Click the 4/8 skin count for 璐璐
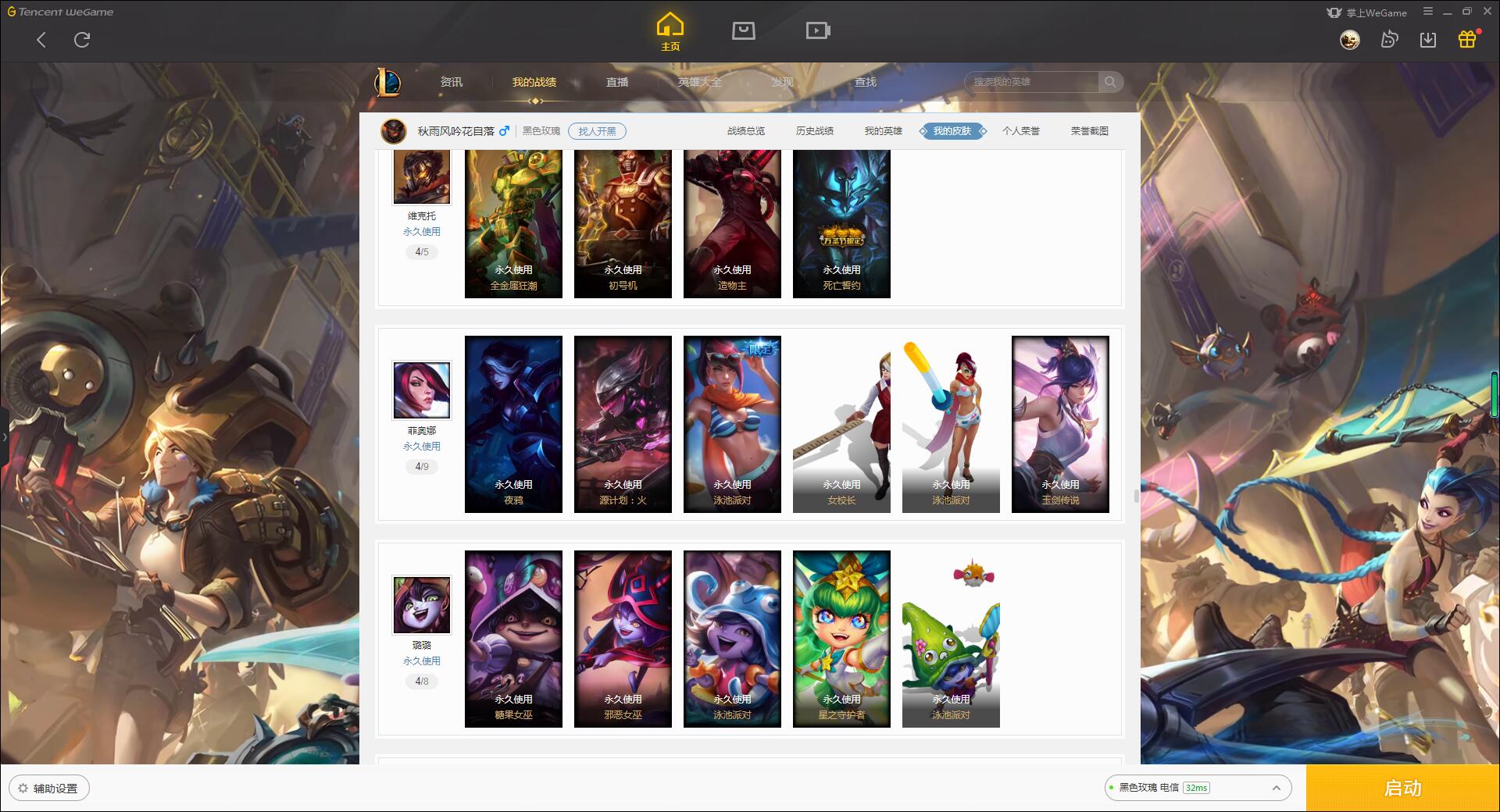The height and width of the screenshot is (812, 1500). [422, 682]
